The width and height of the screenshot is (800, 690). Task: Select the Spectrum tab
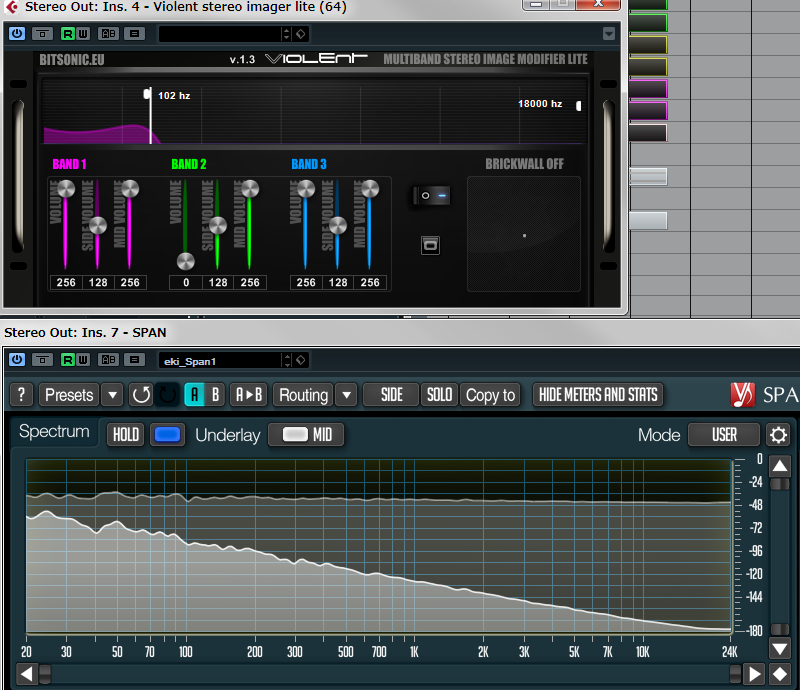click(54, 432)
